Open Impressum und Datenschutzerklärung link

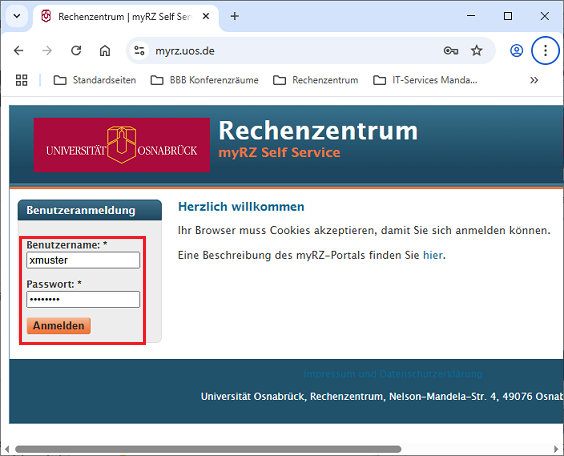coord(393,374)
